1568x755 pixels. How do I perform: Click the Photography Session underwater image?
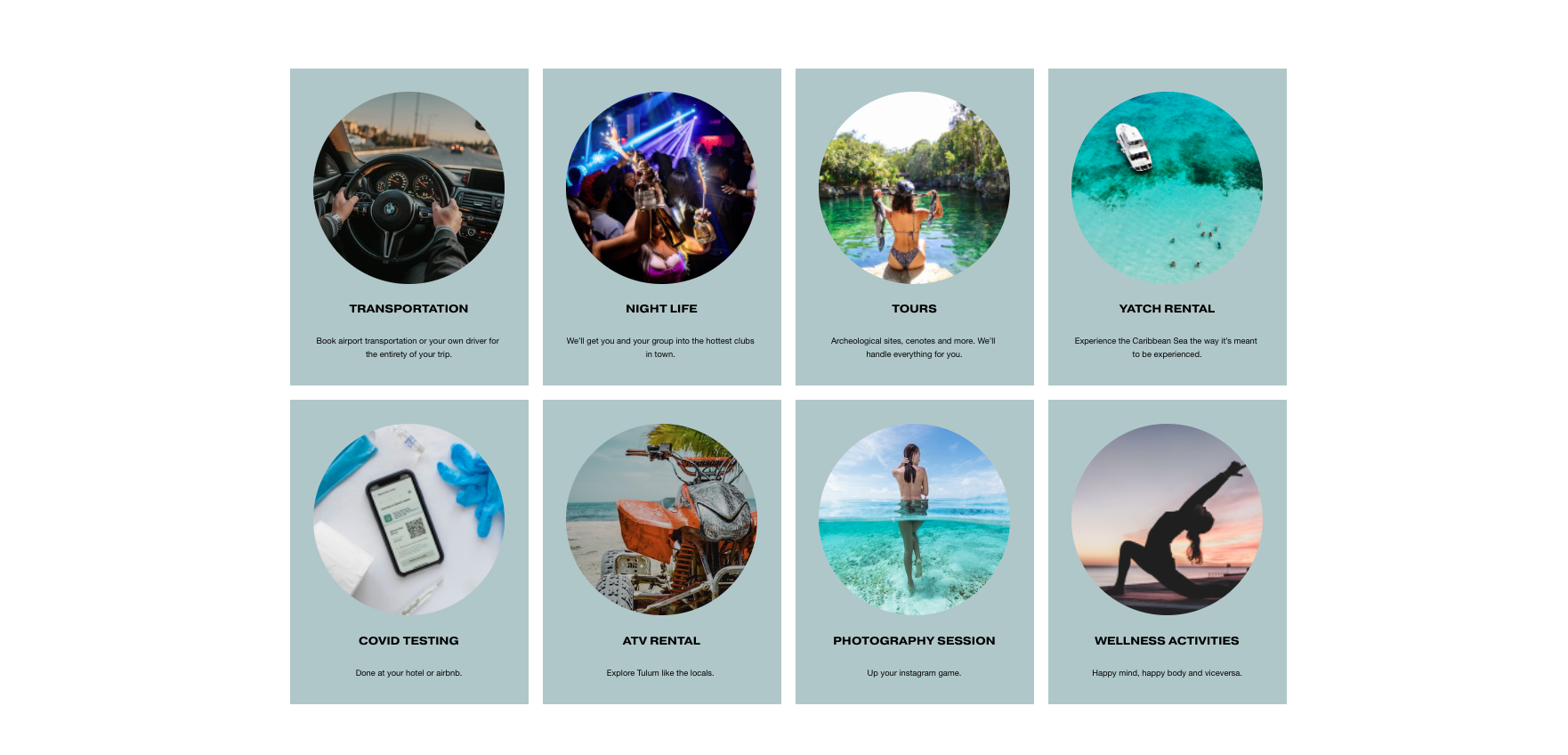coord(914,519)
